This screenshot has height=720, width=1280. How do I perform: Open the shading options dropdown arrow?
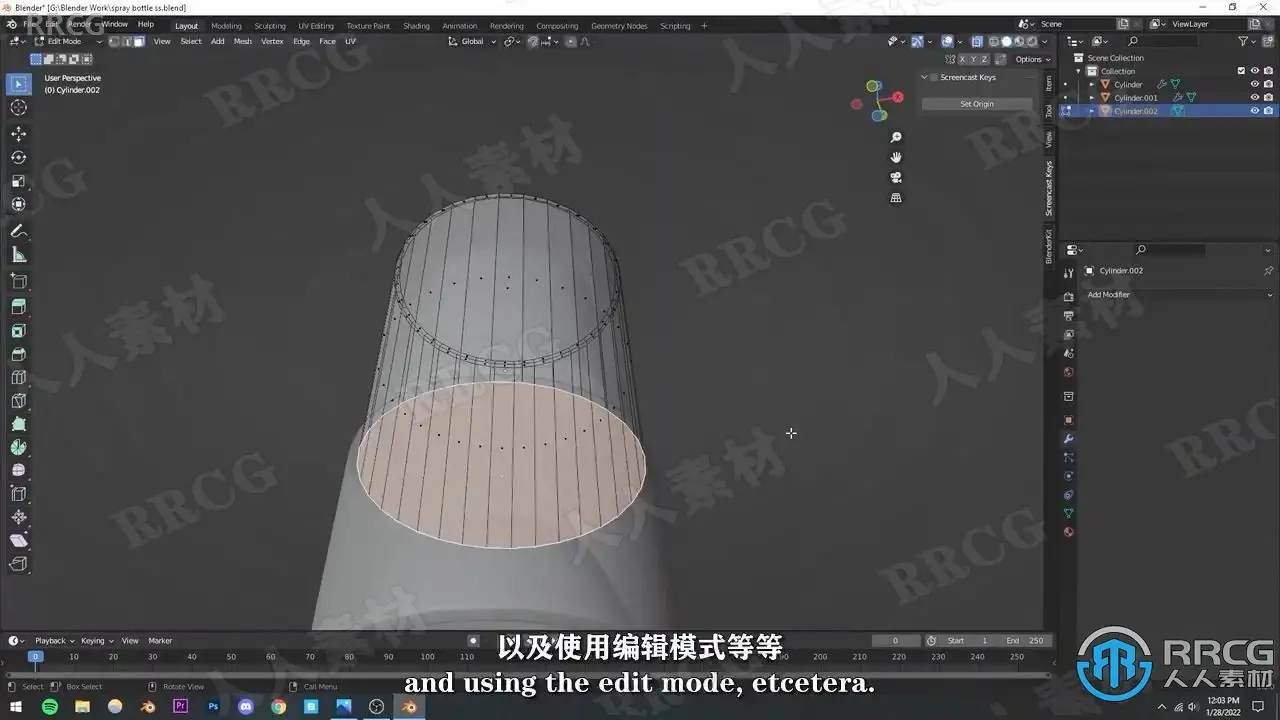[1046, 41]
